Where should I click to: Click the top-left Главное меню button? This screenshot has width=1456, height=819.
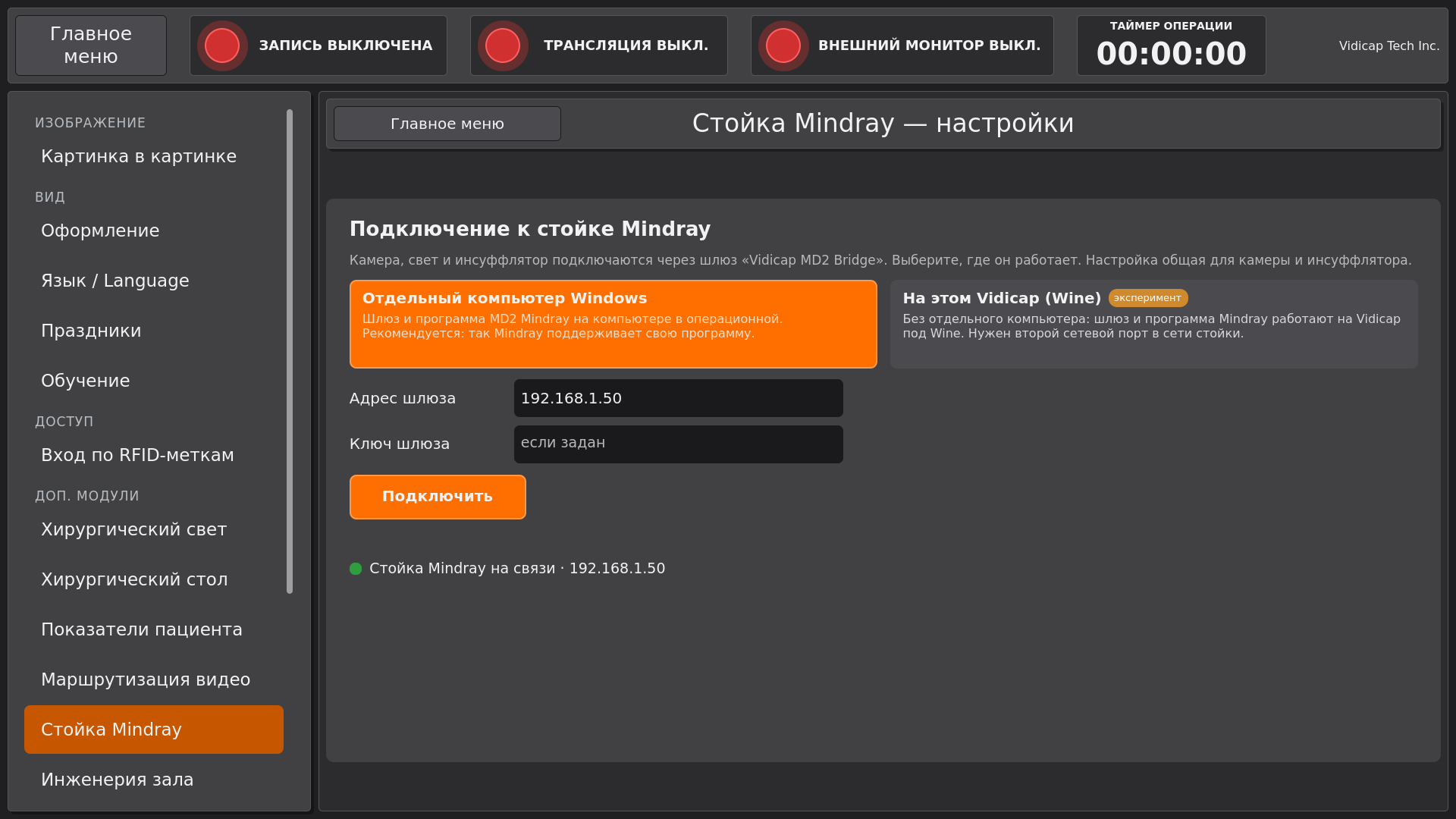tap(91, 45)
